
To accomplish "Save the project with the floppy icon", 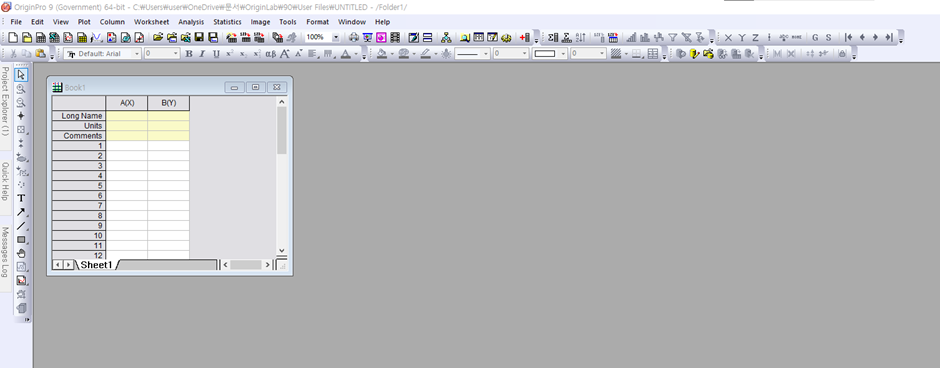I will point(199,37).
